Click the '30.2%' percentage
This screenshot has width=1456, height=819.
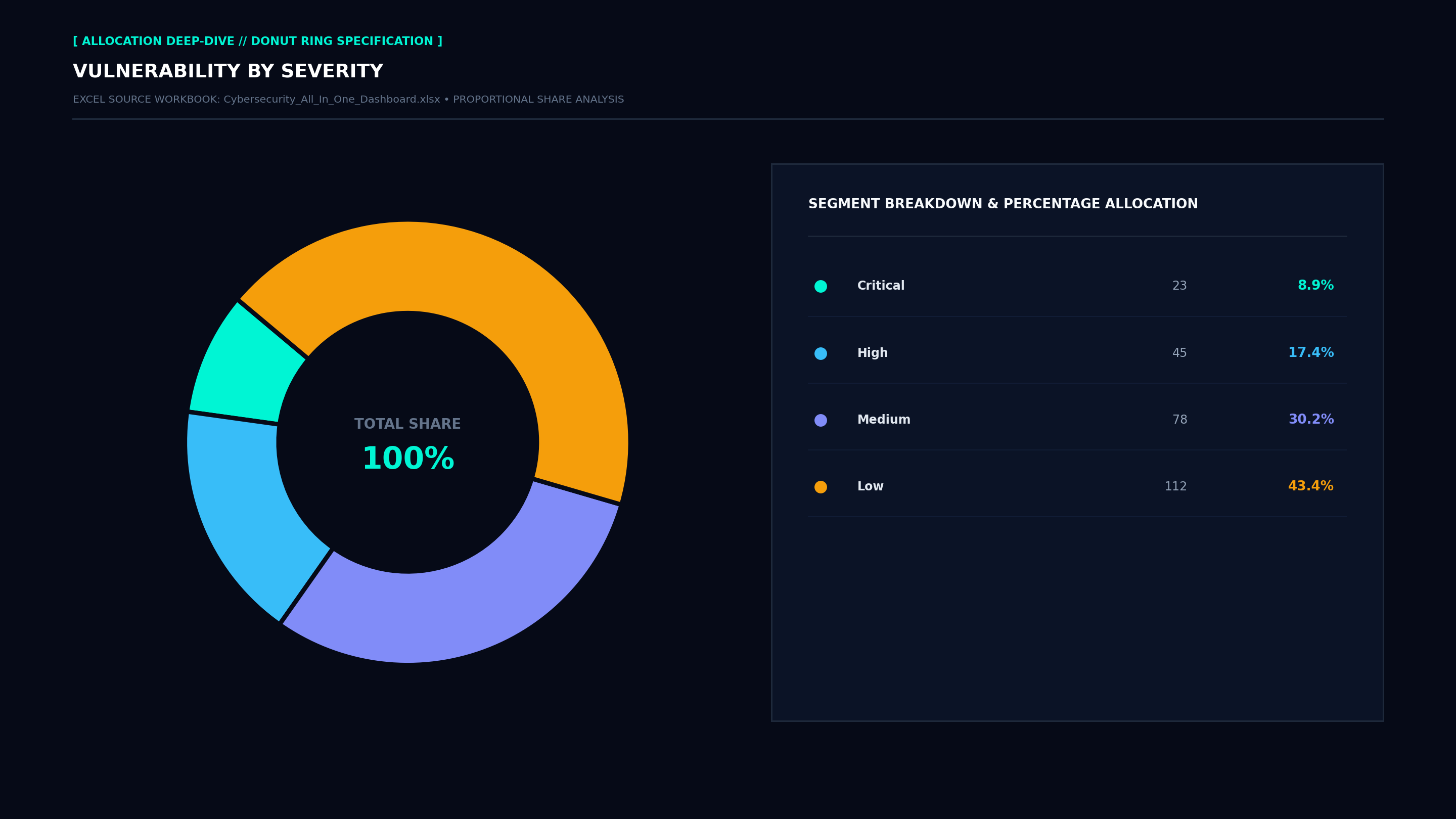[1311, 420]
